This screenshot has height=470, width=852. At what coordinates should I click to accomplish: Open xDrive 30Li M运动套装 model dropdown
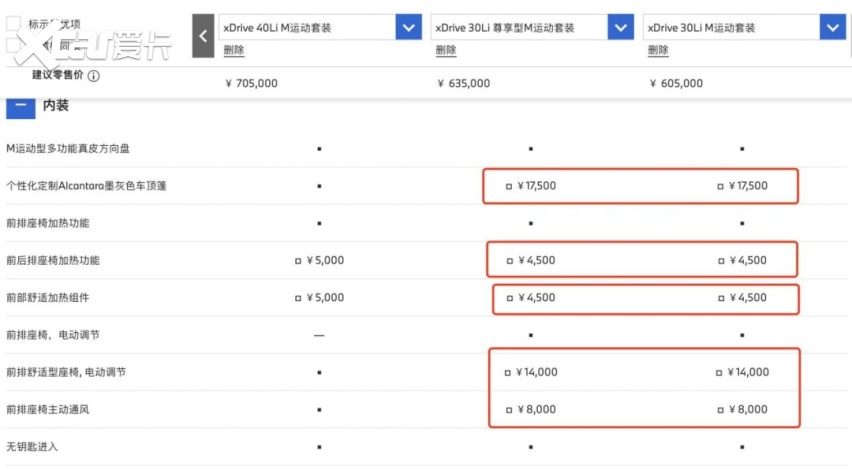(832, 27)
